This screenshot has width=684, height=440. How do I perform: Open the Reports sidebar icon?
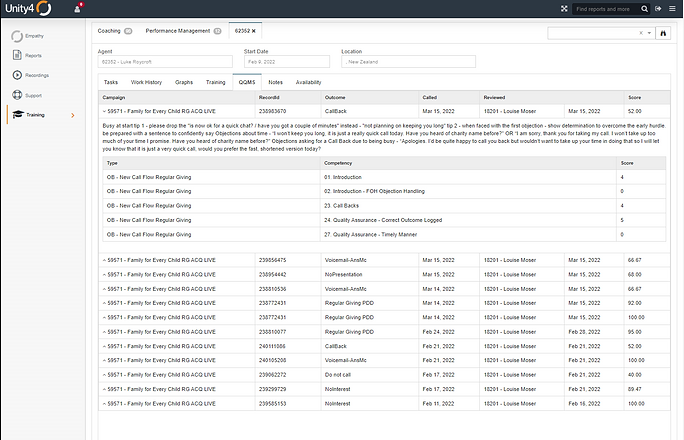[x=17, y=55]
